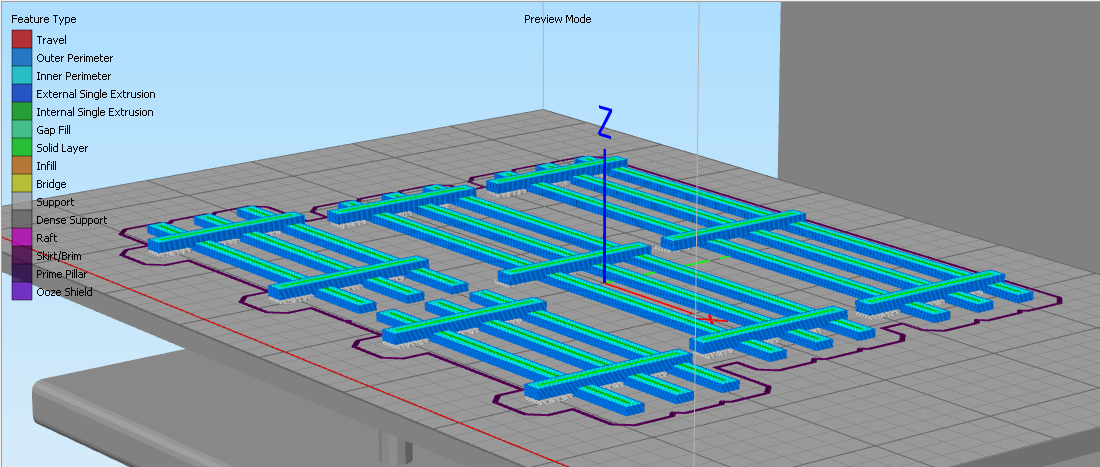
Task: Click the External Single Extrusion swatch
Action: tap(21, 94)
